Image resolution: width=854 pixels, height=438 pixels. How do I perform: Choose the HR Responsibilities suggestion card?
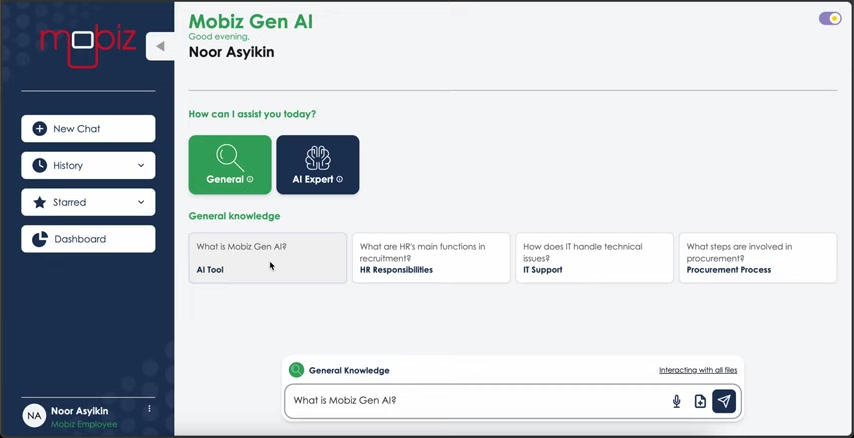coord(431,258)
